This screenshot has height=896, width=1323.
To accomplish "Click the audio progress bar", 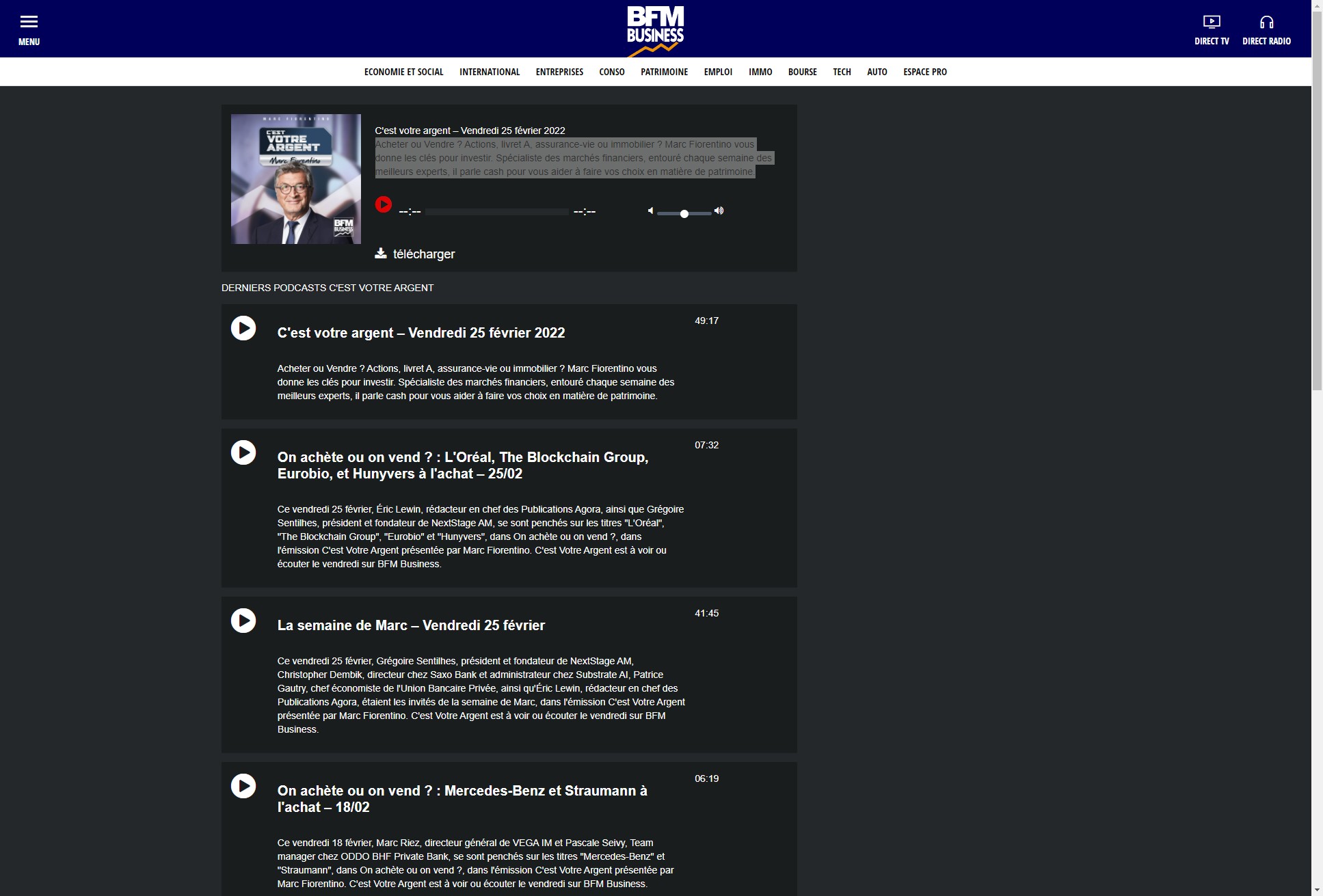I will tap(496, 212).
